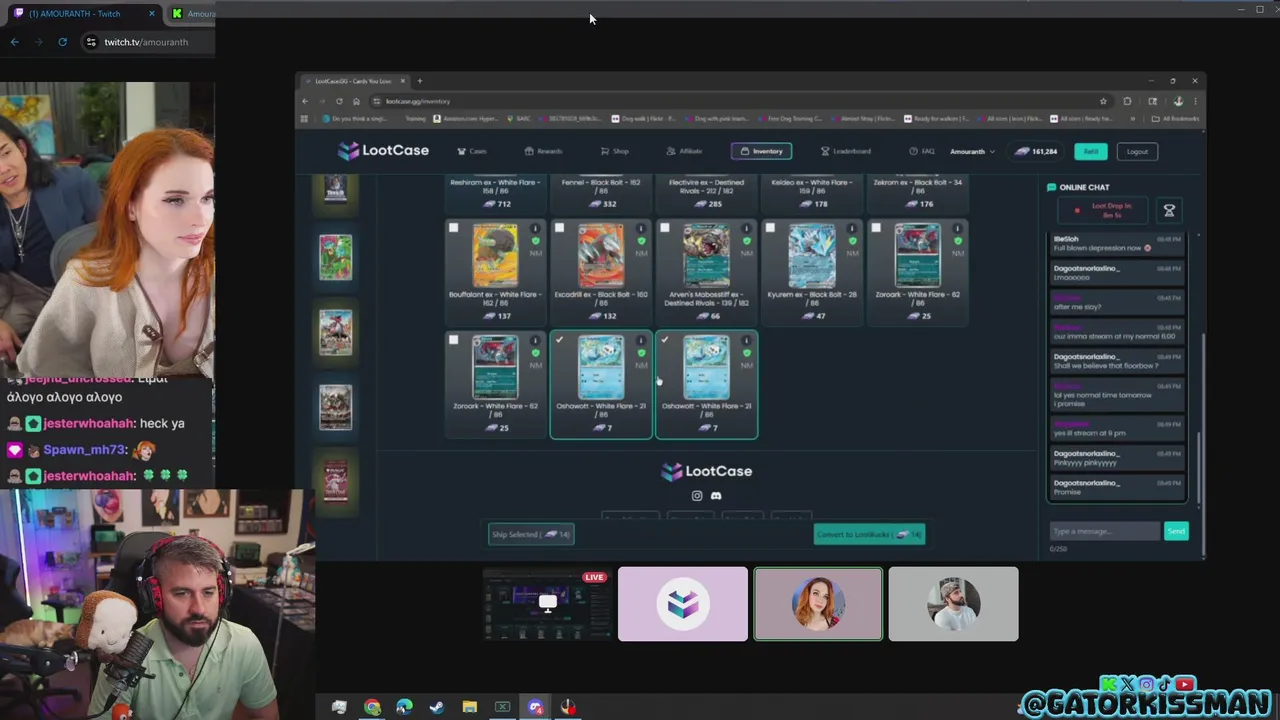Click the inner browser bookmark star icon

point(1103,101)
